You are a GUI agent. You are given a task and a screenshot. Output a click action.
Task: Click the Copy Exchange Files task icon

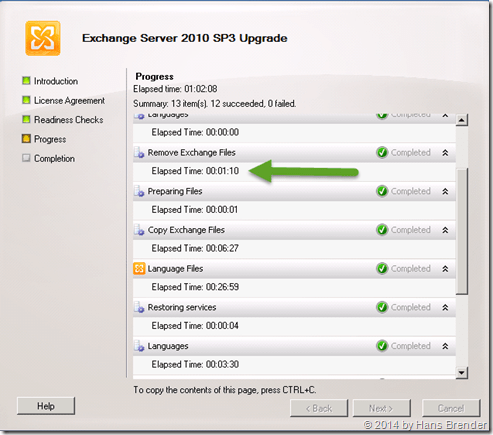tap(139, 230)
